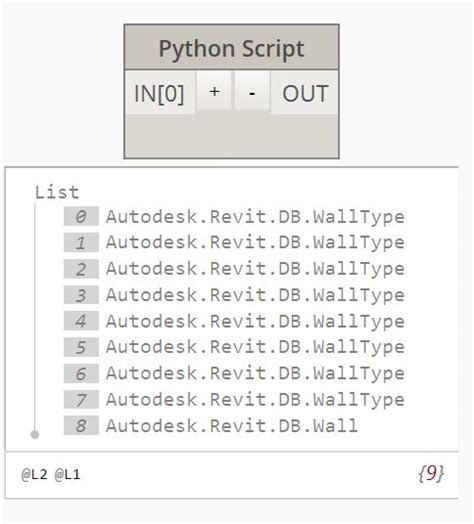
Task: Click the tree line end dot
Action: click(x=35, y=434)
